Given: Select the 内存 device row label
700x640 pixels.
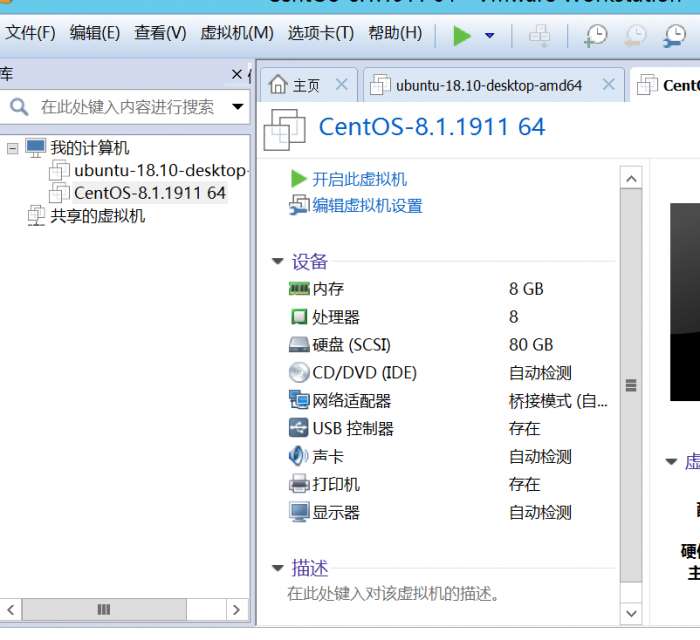Looking at the screenshot, I should tap(328, 289).
